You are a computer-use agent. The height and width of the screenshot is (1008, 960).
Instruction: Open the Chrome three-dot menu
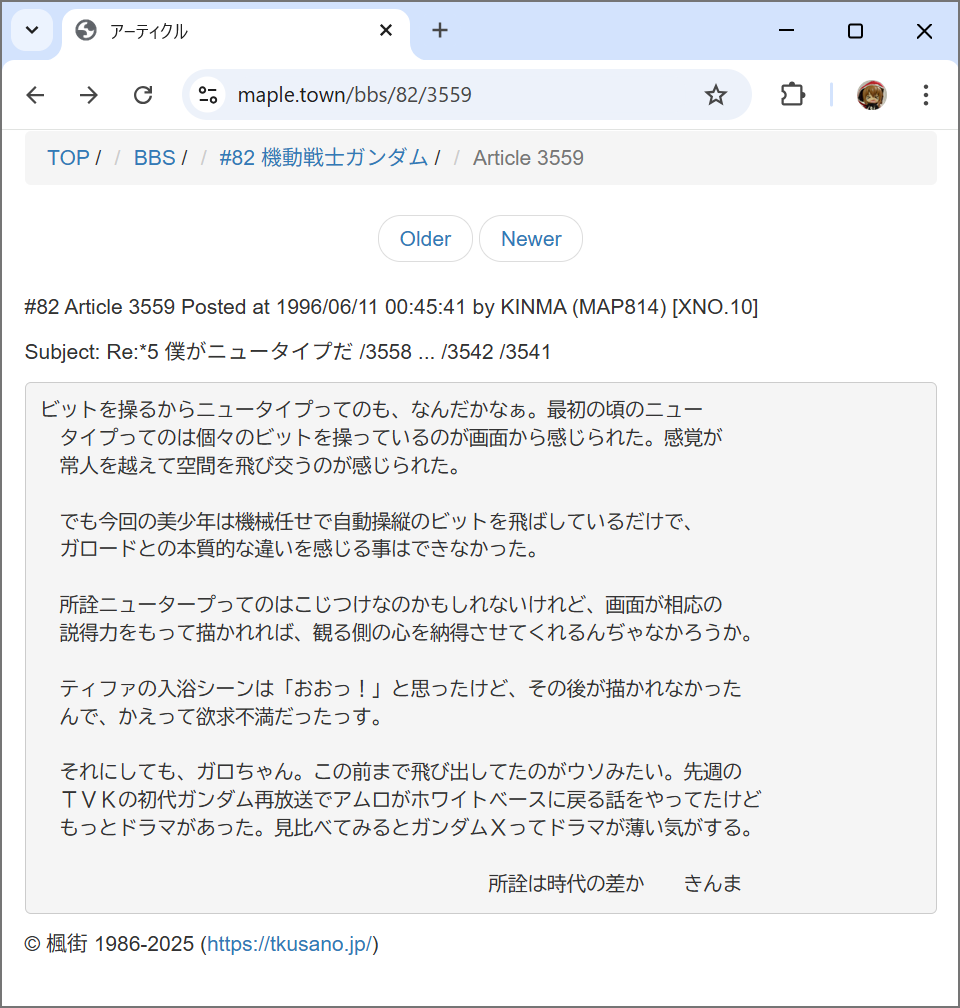tap(925, 95)
